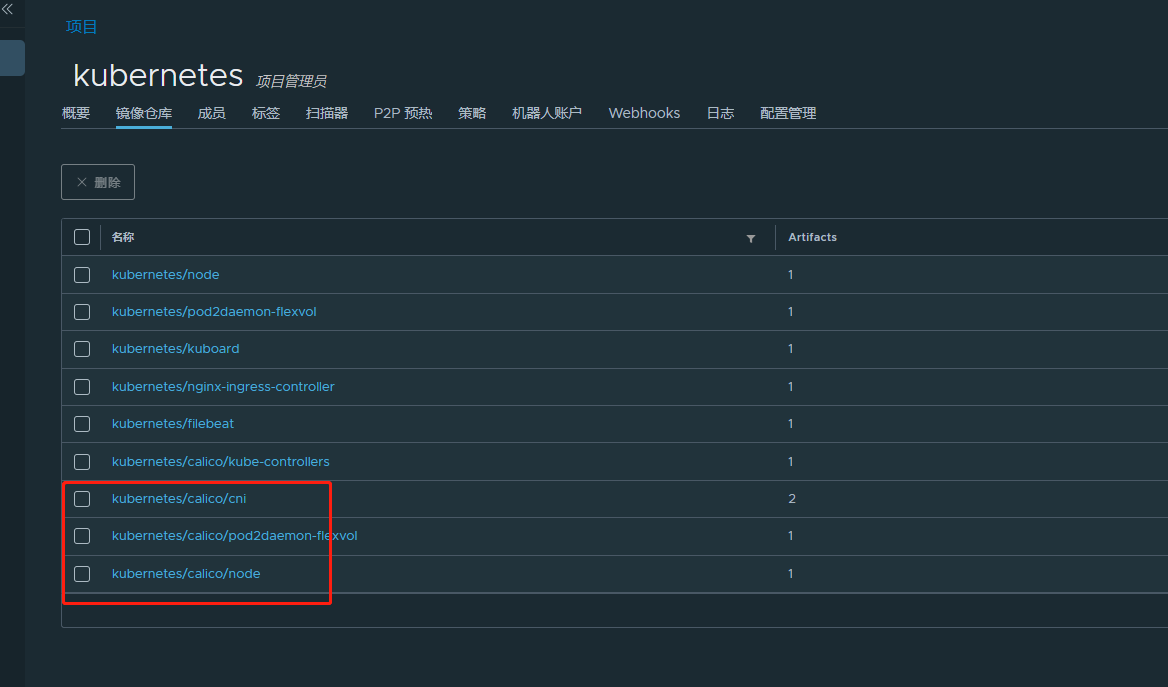
Task: Open the P2P 预热 tab
Action: coord(403,113)
